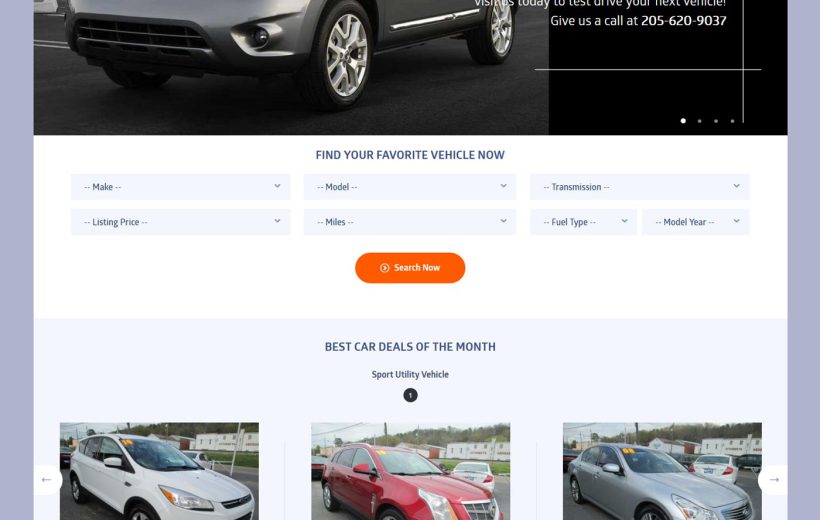Select the fourth hero slider dot
The width and height of the screenshot is (820, 520).
point(732,121)
